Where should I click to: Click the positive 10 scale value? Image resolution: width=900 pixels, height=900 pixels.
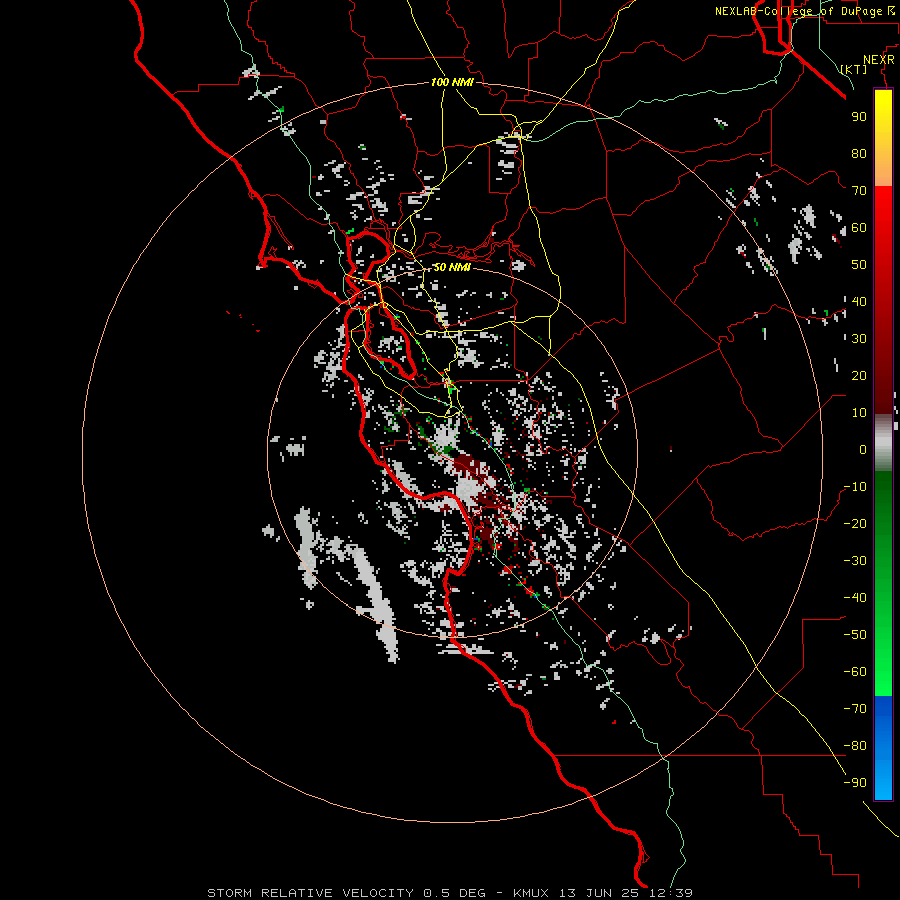[859, 413]
